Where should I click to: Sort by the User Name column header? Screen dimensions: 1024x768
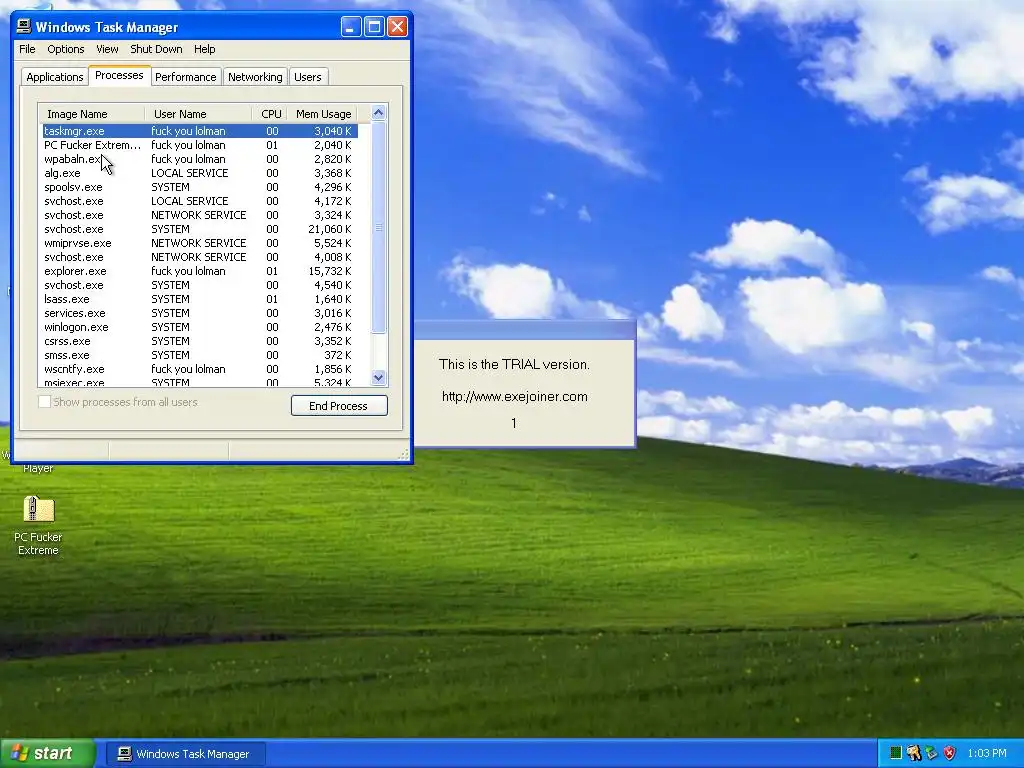point(199,114)
